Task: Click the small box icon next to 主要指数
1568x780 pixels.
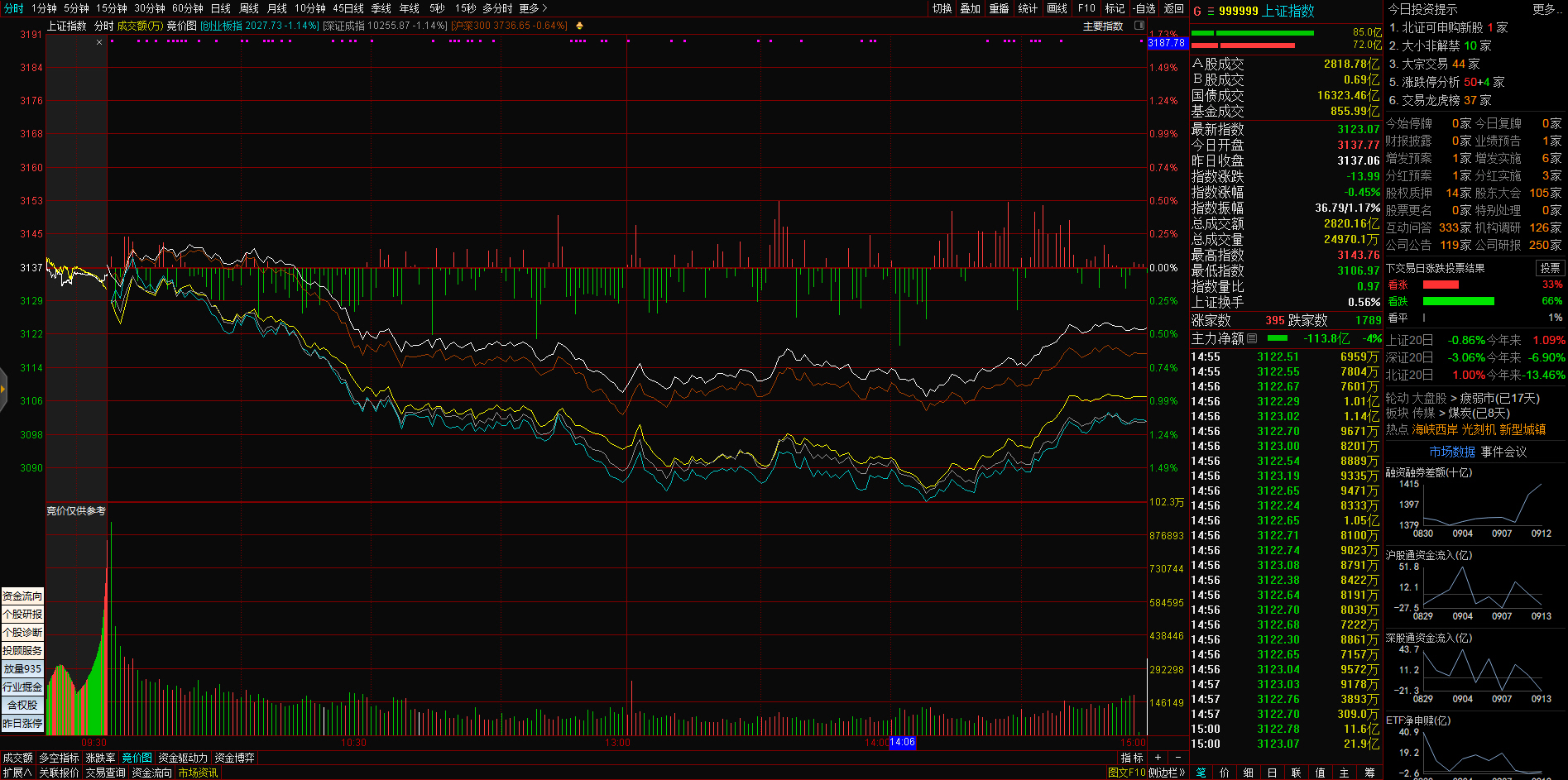Action: pyautogui.click(x=1139, y=26)
